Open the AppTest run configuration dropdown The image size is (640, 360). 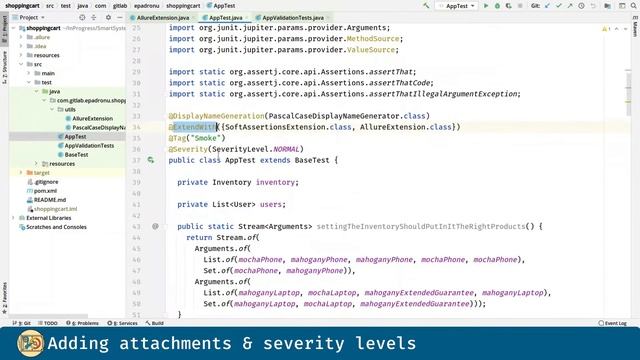point(457,6)
